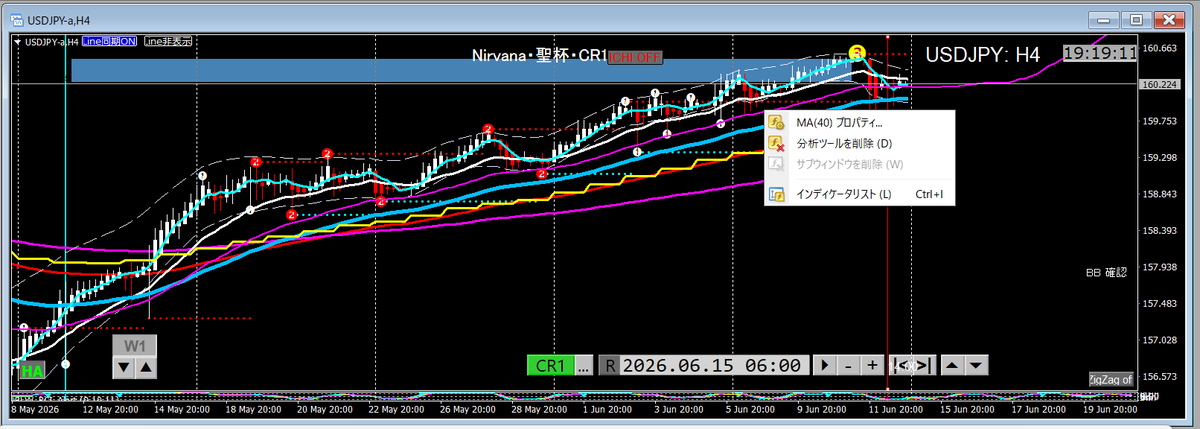
Task: Toggle the green HA button
Action: click(31, 370)
